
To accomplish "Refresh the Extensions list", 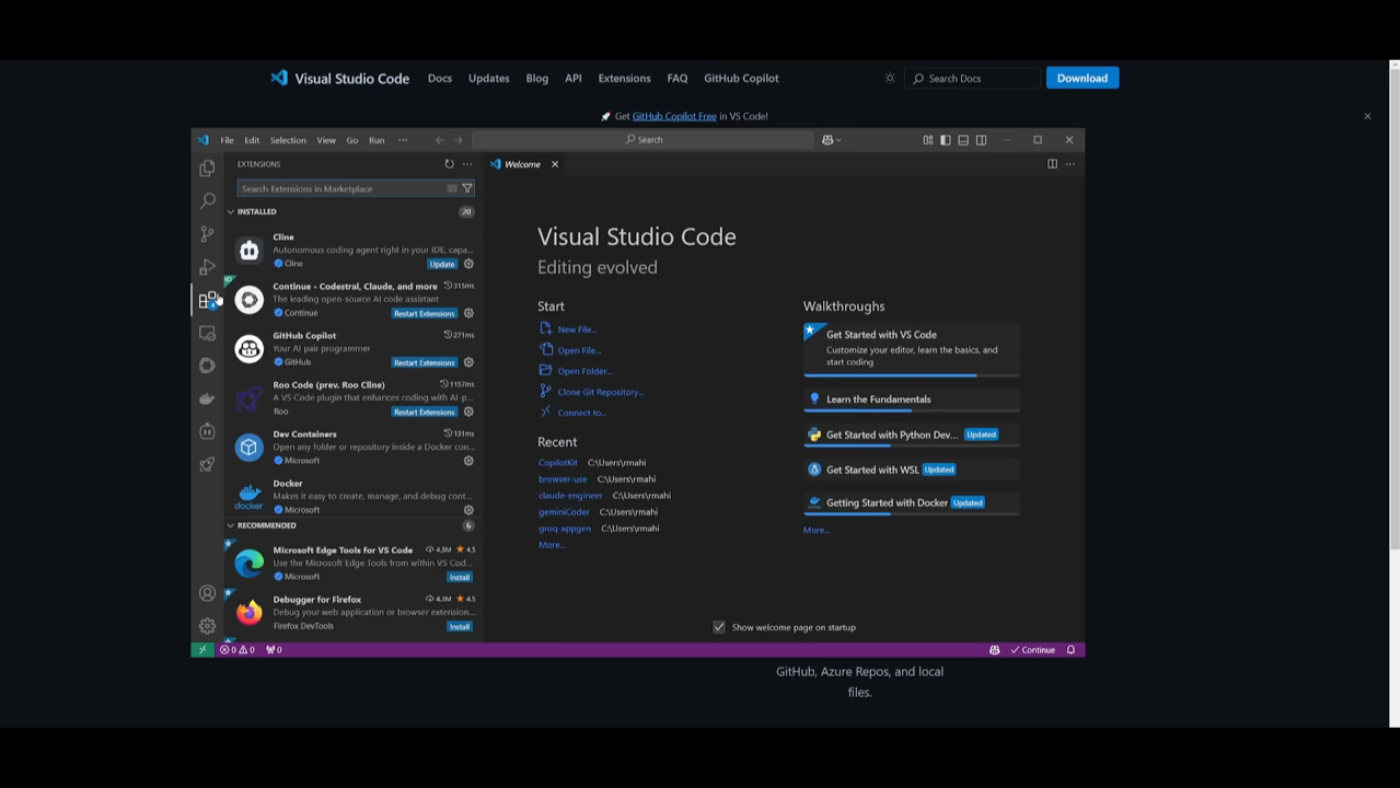I will [449, 164].
